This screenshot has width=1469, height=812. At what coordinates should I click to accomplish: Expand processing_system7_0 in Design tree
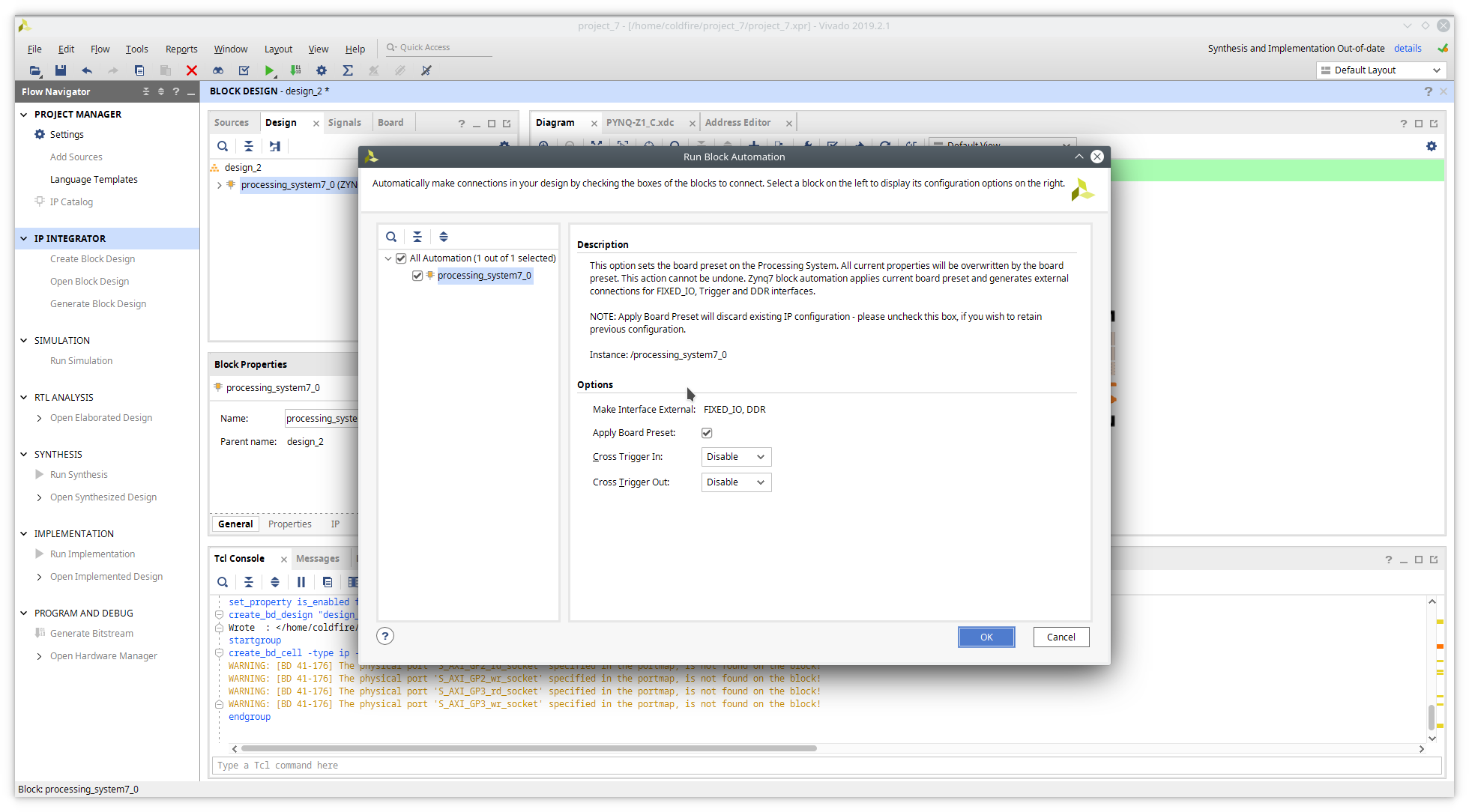point(219,185)
